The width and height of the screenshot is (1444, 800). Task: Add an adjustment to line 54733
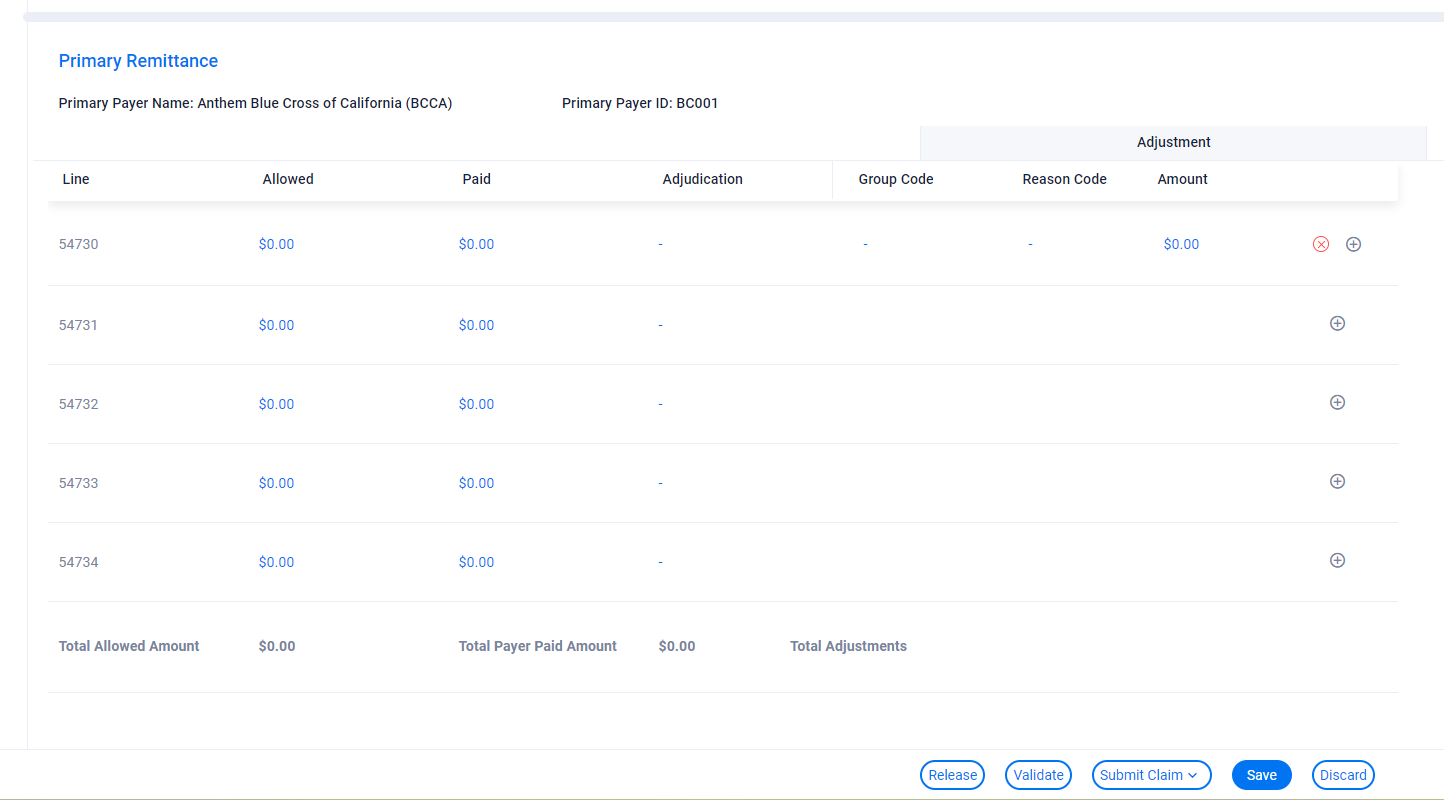[x=1337, y=481]
